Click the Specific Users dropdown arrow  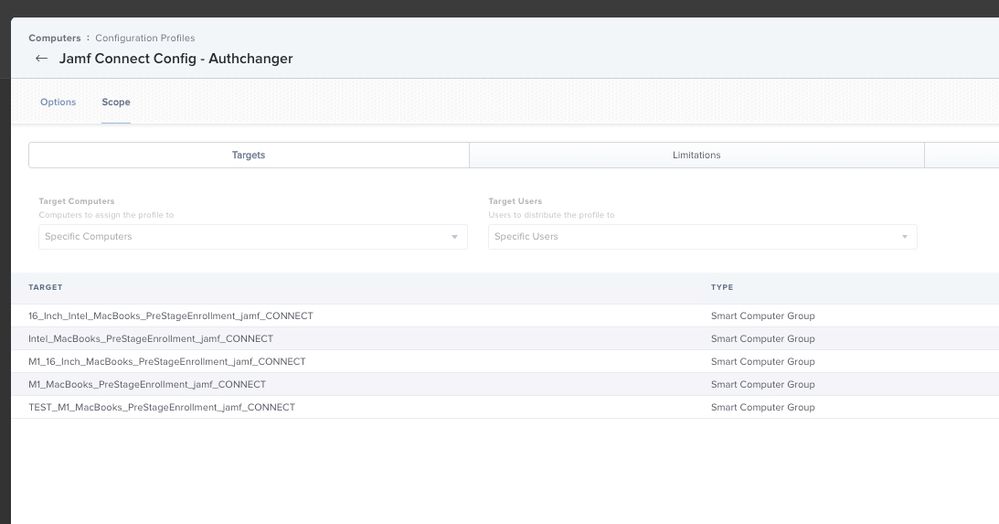point(904,237)
